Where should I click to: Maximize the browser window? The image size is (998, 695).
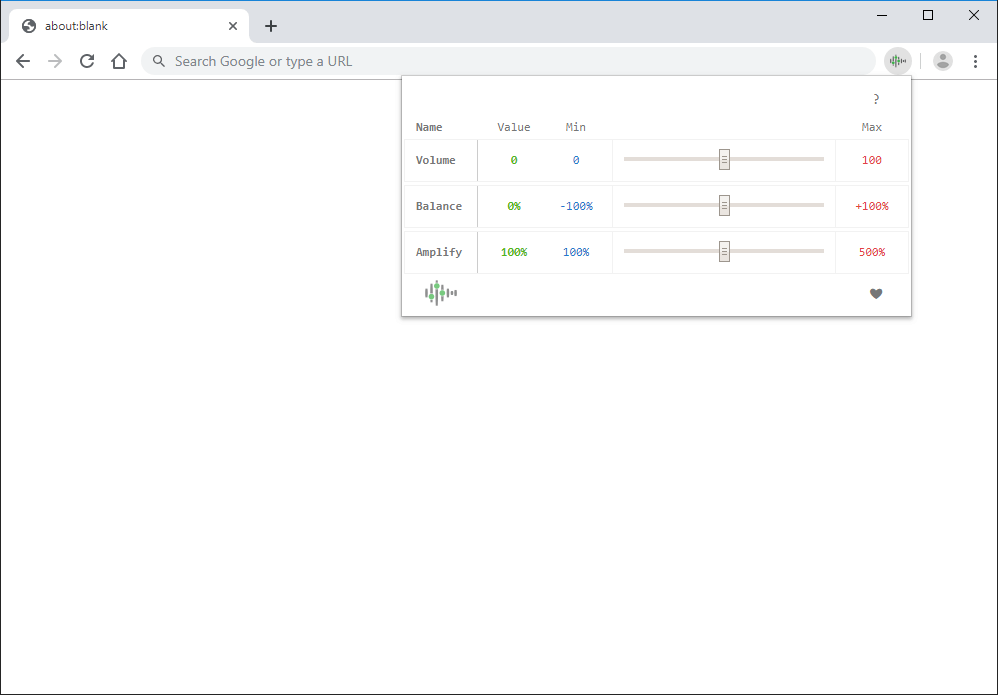pos(928,15)
